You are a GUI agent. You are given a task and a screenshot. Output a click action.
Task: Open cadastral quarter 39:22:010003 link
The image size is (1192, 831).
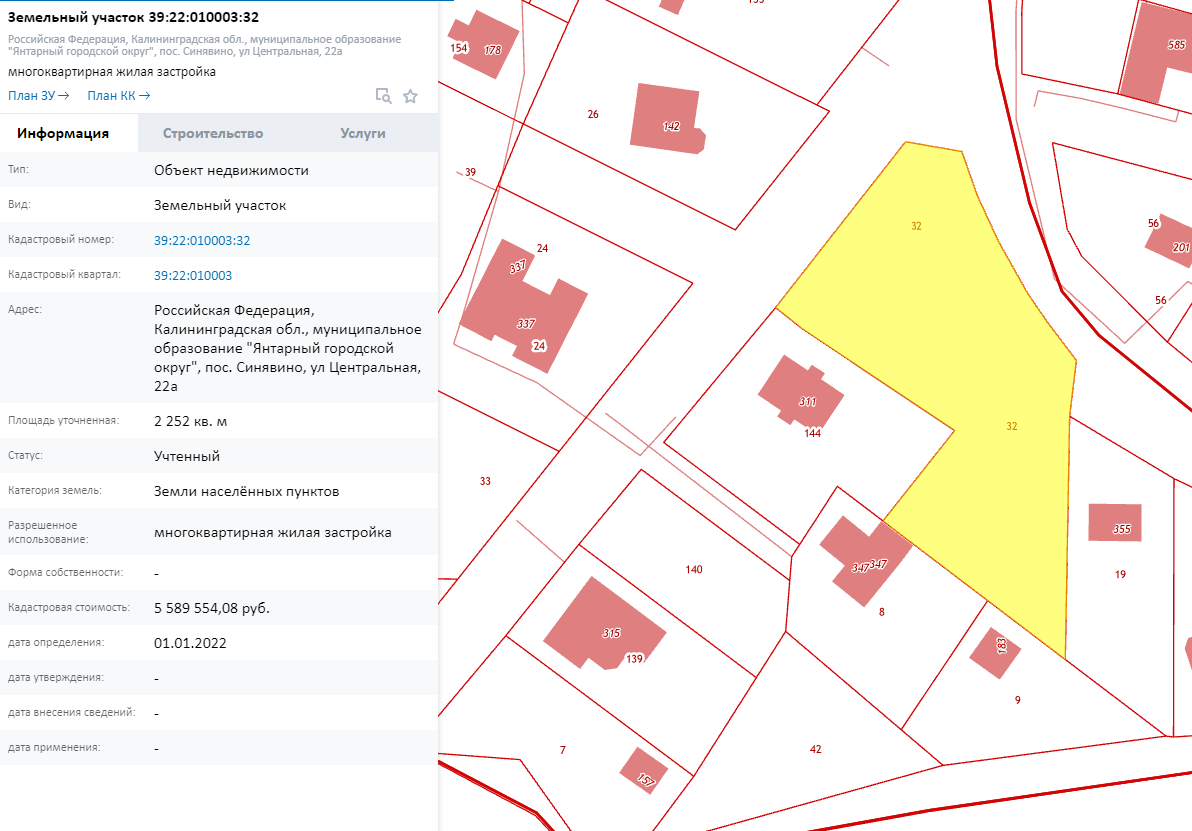tap(193, 275)
